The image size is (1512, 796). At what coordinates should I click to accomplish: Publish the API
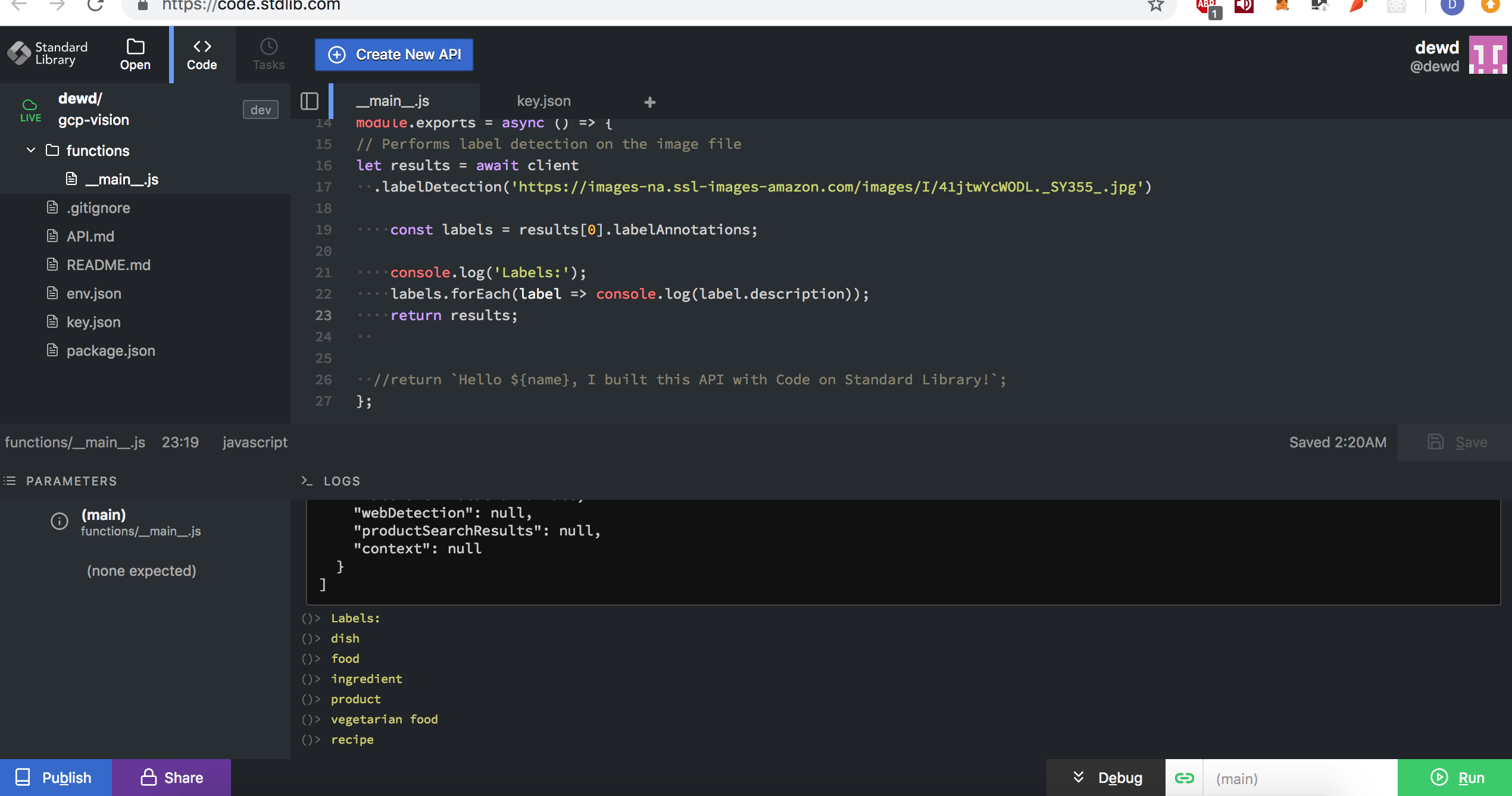(55, 778)
